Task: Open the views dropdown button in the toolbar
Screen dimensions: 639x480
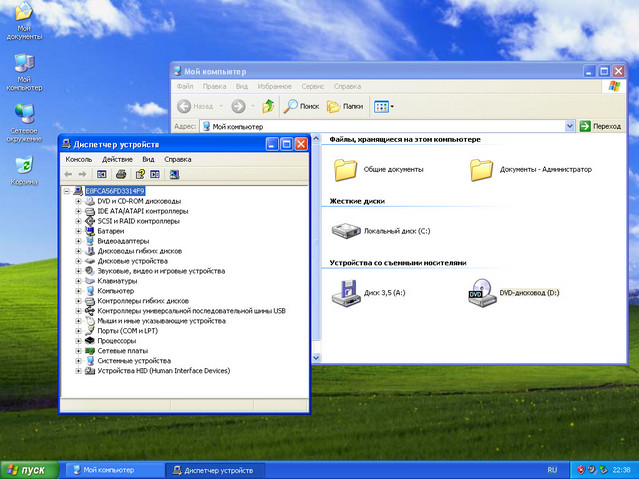Action: (x=383, y=106)
